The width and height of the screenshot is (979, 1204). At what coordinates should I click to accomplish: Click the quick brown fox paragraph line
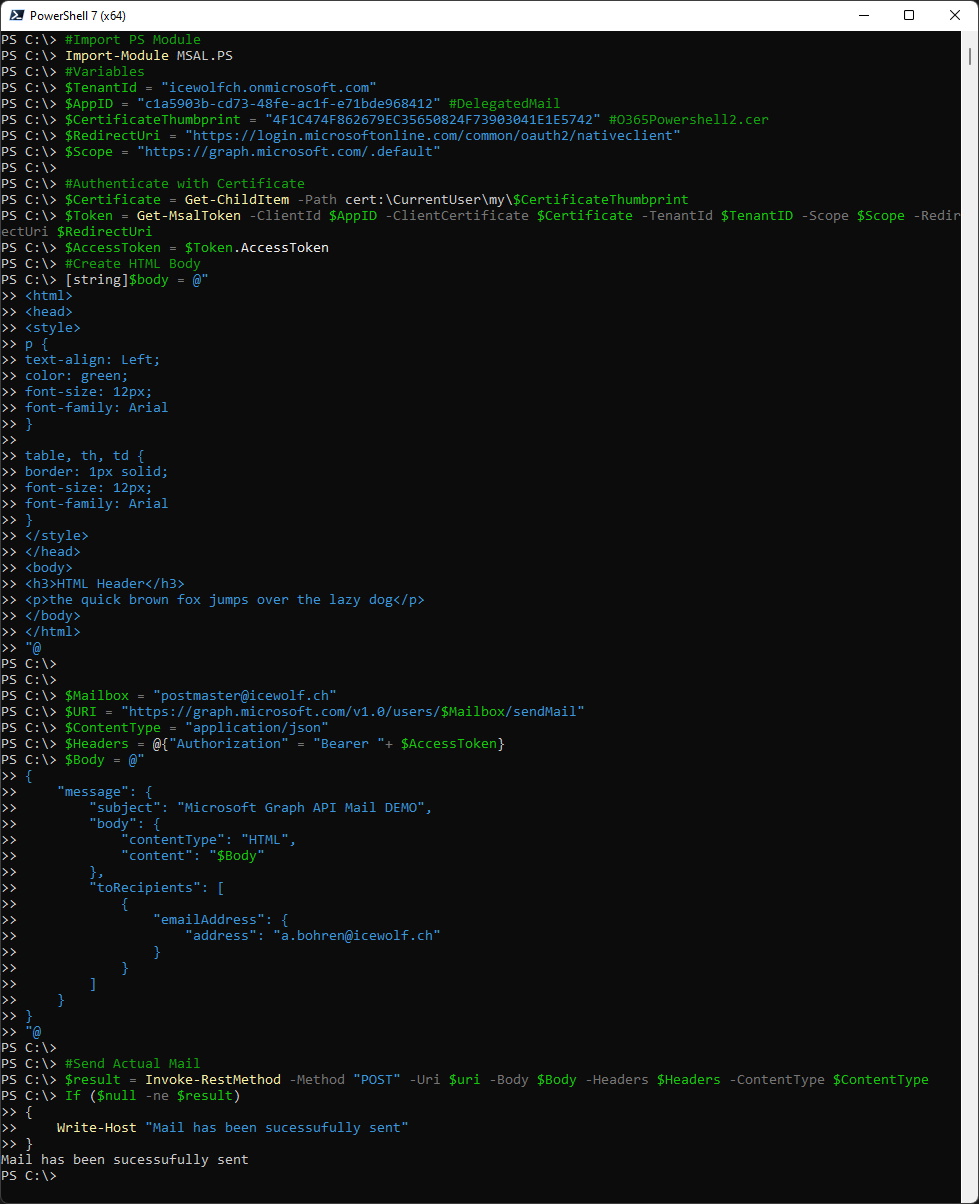point(225,600)
